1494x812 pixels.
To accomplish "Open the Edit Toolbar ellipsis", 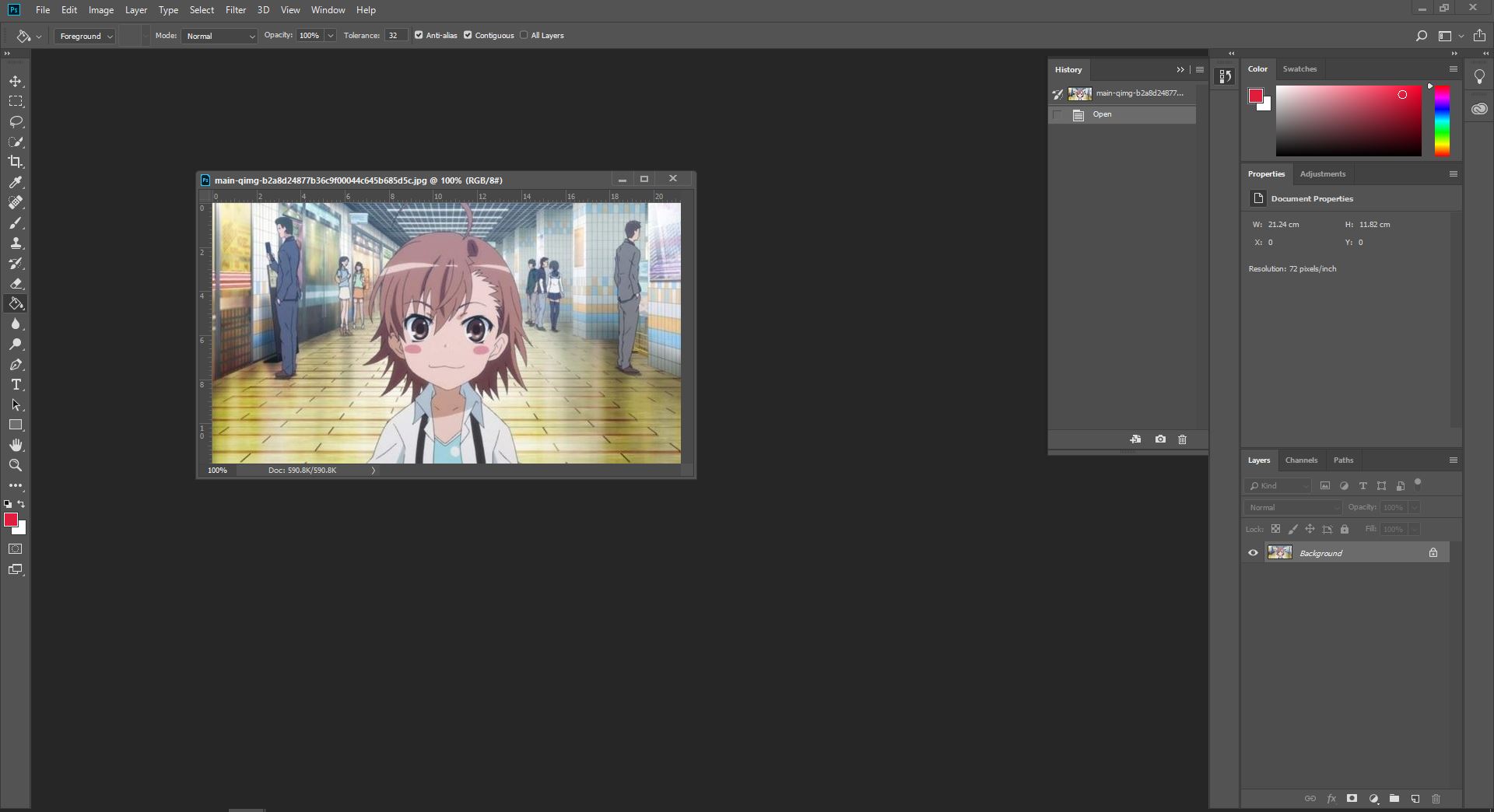I will (x=16, y=485).
